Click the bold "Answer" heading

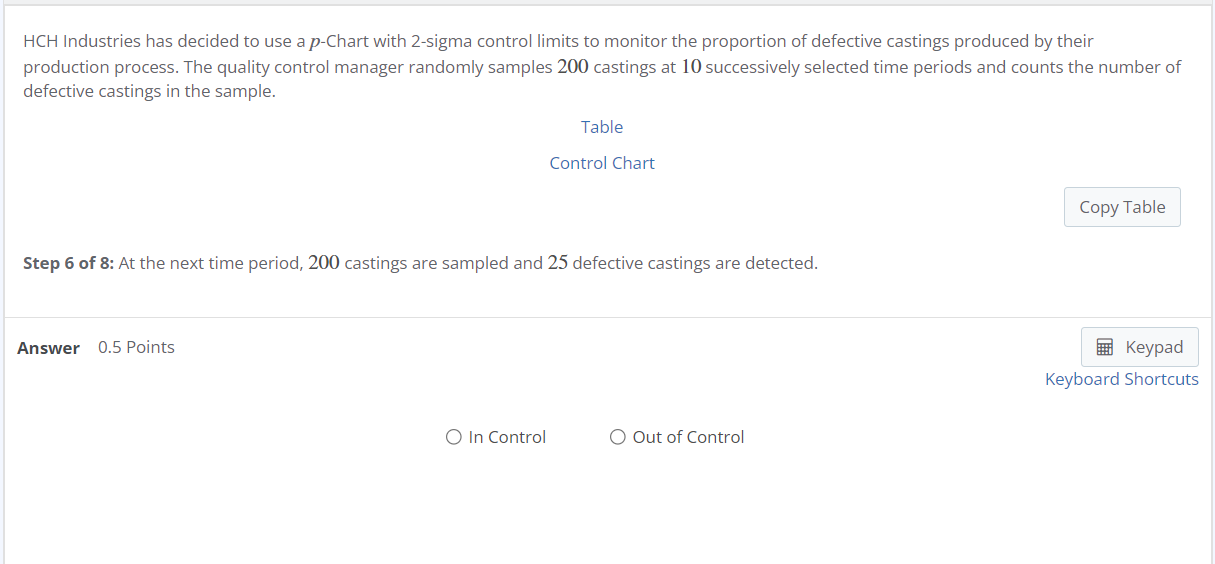pos(48,348)
